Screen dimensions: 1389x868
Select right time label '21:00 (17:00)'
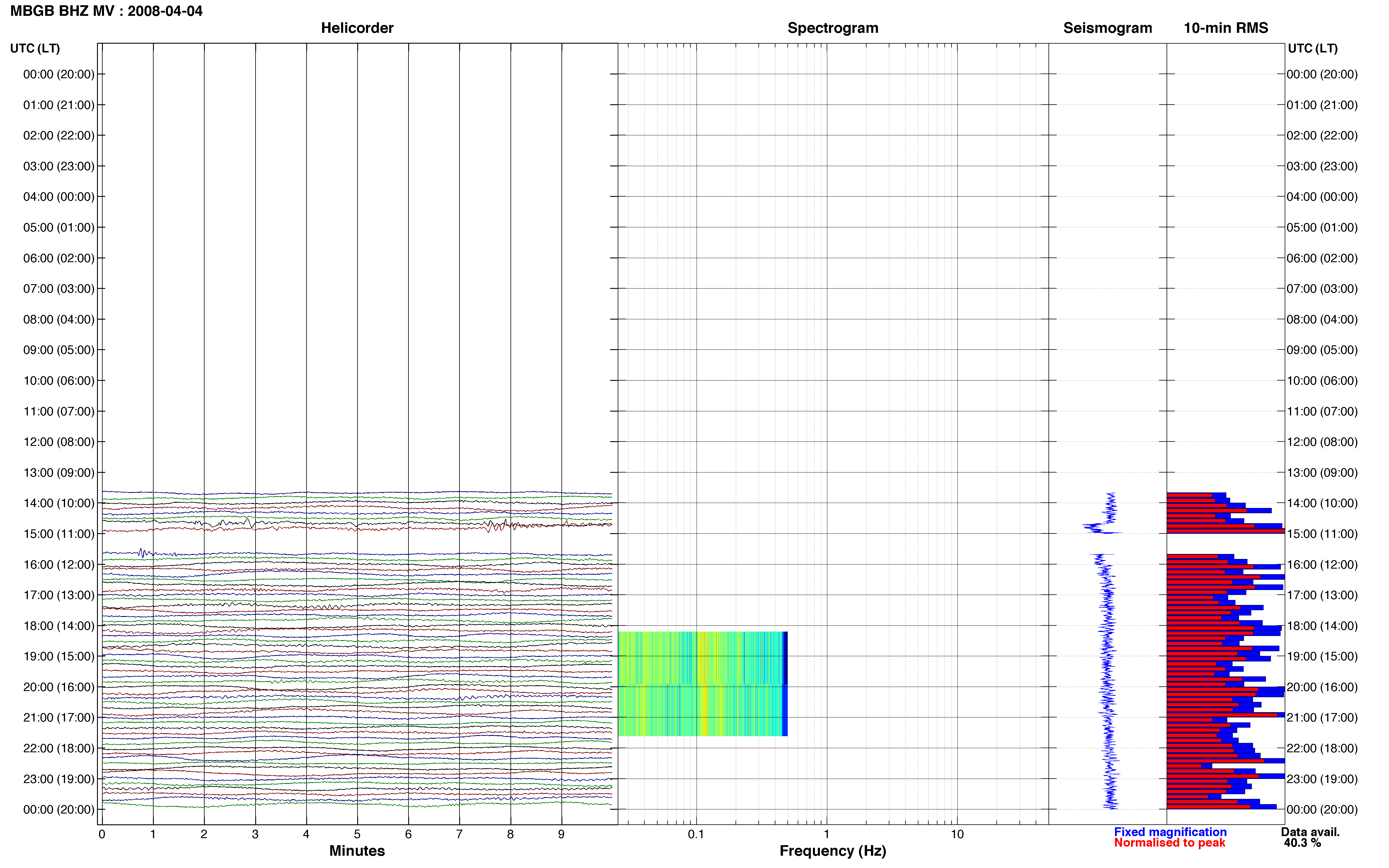pos(1322,718)
